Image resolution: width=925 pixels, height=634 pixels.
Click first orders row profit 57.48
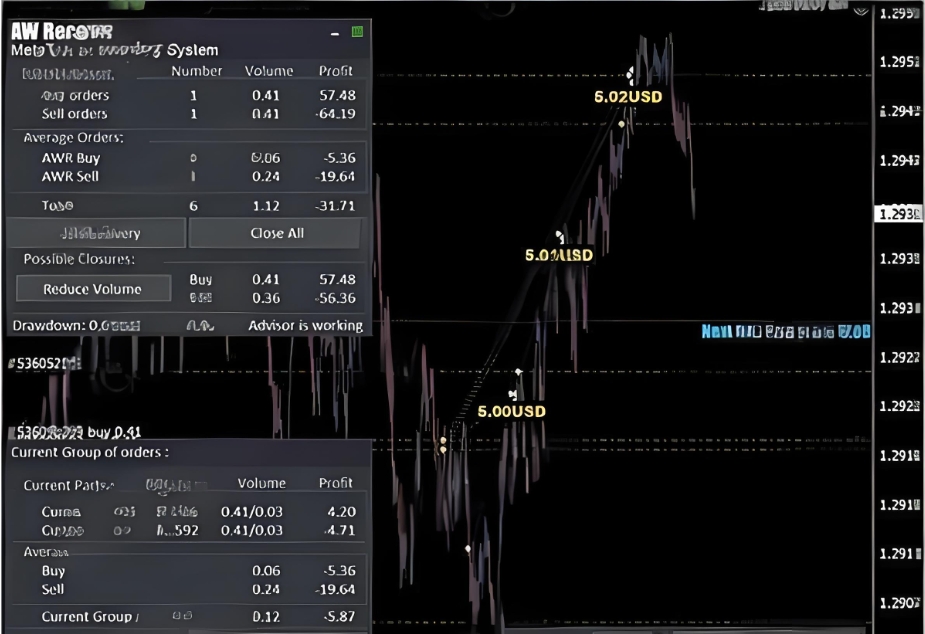[x=337, y=95]
